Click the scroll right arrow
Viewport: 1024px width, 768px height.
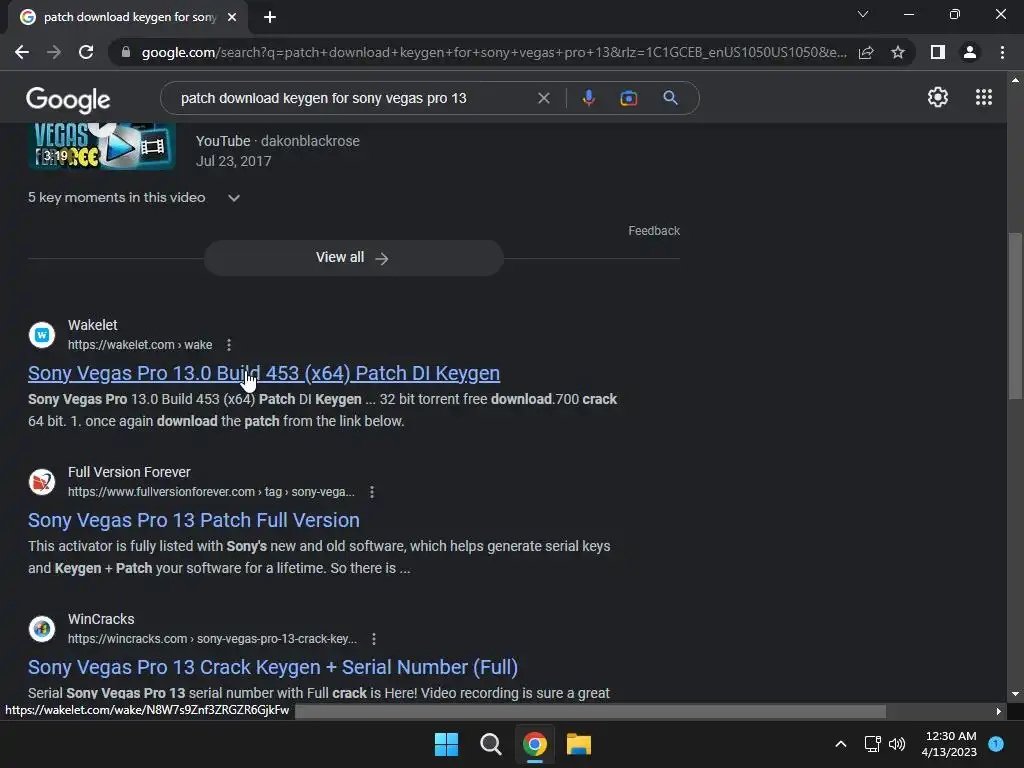click(x=998, y=711)
